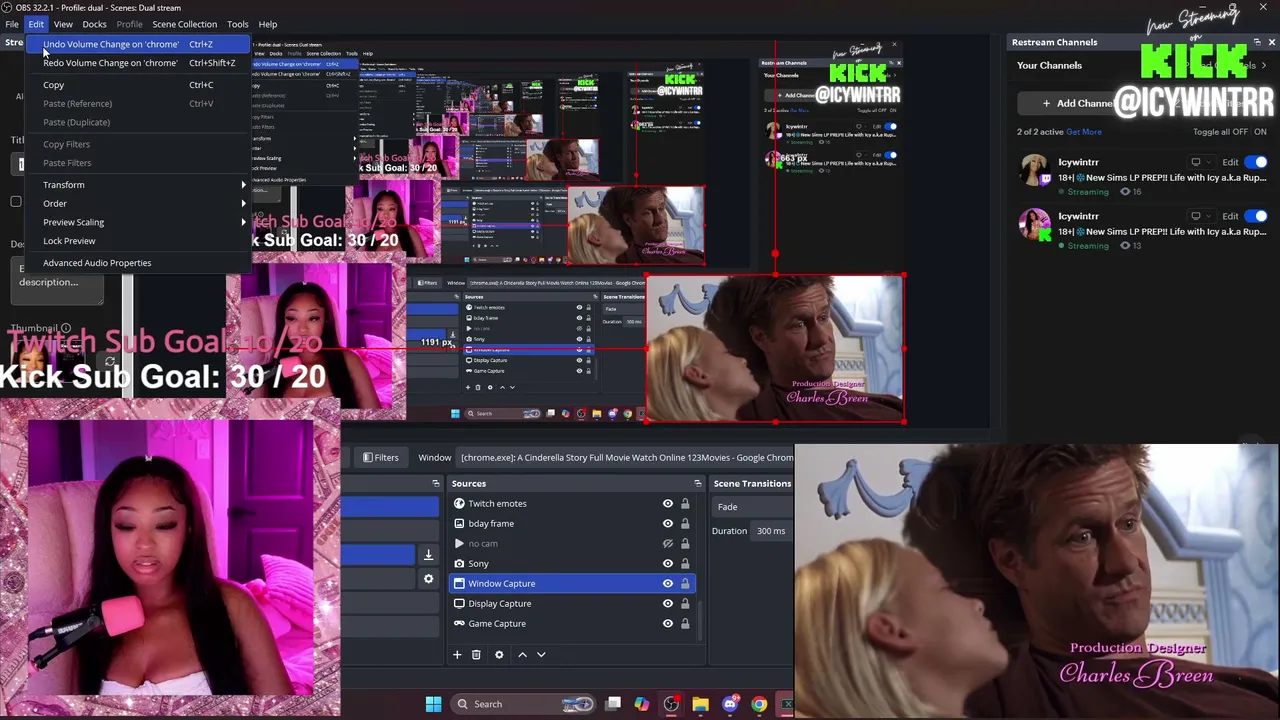Open the File menu
Screen dimensions: 1280x720
pos(11,24)
